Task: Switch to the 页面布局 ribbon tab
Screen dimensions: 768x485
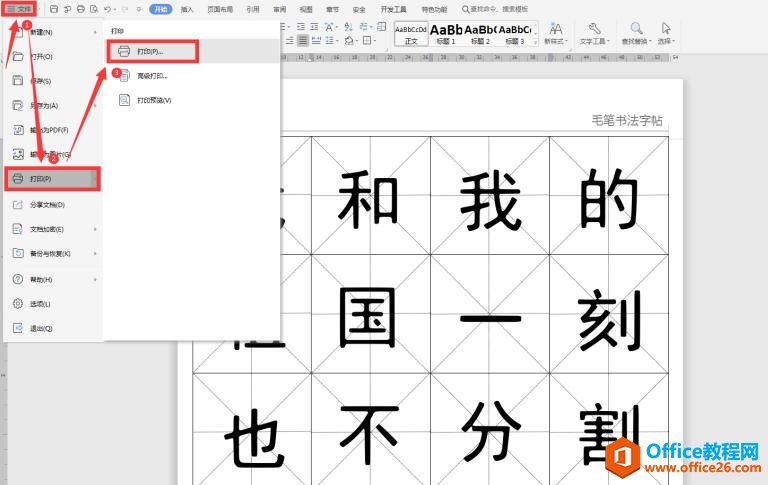Action: point(220,9)
